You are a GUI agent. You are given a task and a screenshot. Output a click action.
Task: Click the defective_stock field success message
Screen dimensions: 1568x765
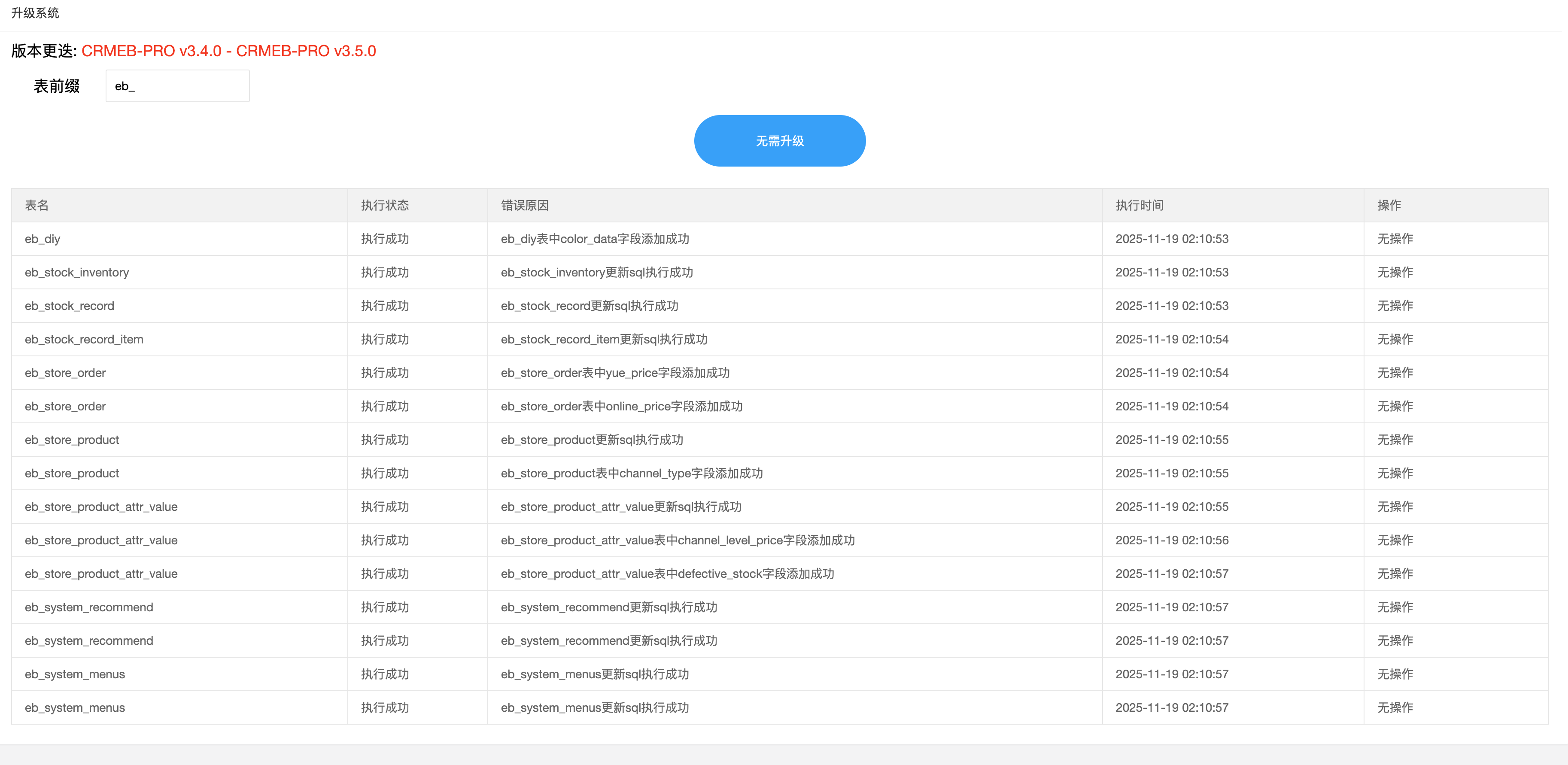[x=667, y=573]
